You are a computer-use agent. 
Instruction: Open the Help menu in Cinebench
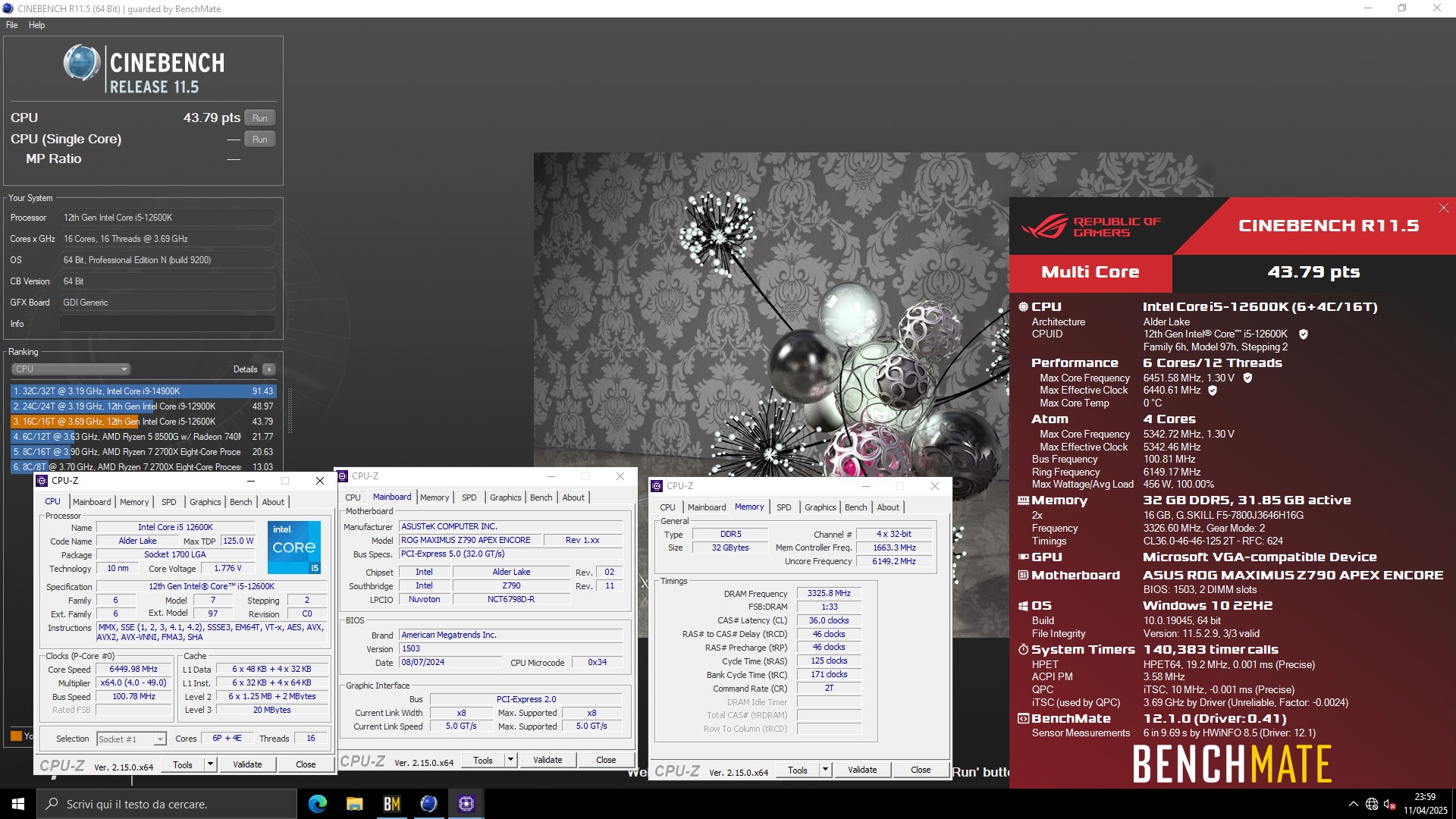(36, 25)
